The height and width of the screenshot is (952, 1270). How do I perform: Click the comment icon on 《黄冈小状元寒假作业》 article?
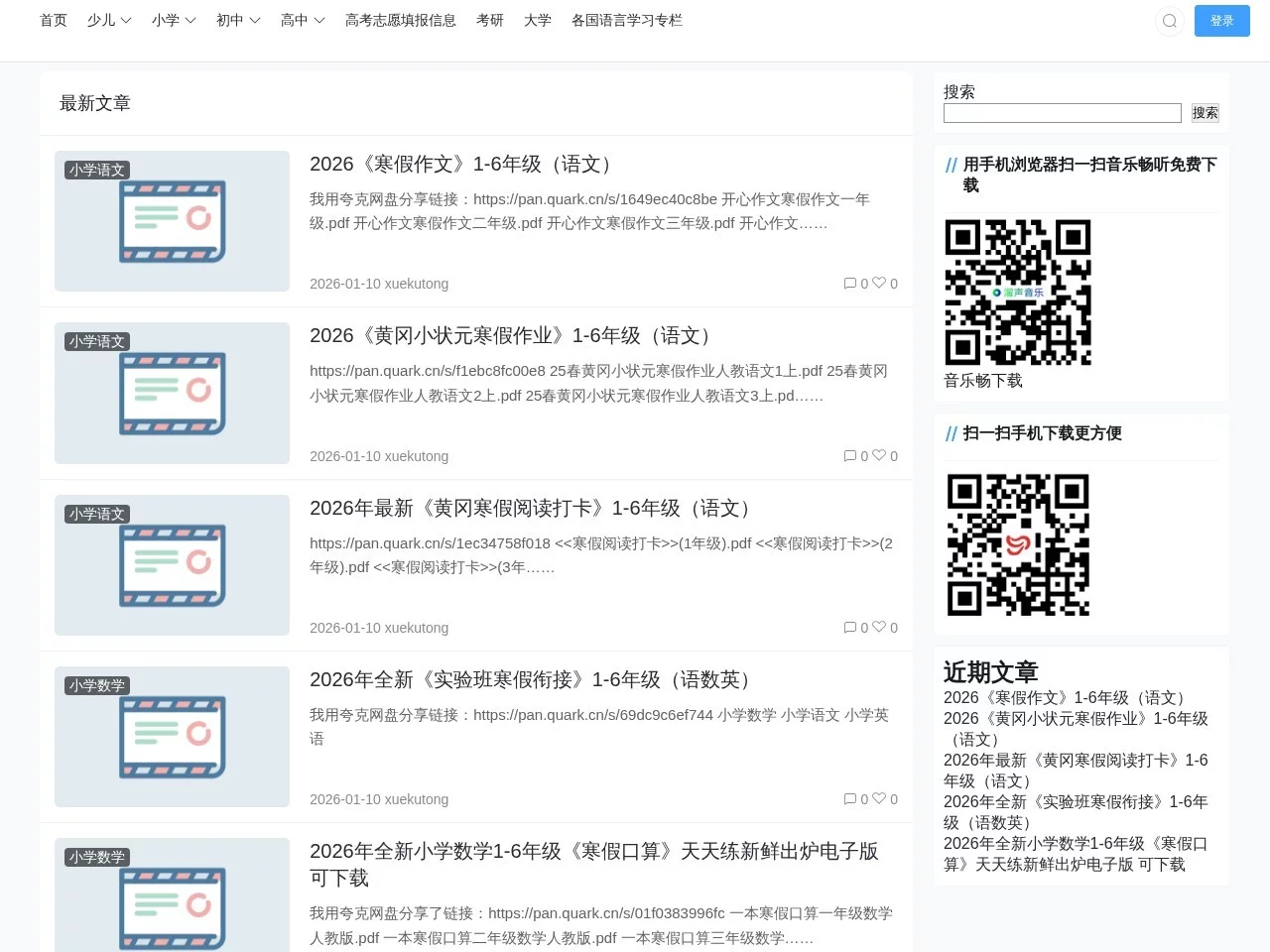coord(851,456)
